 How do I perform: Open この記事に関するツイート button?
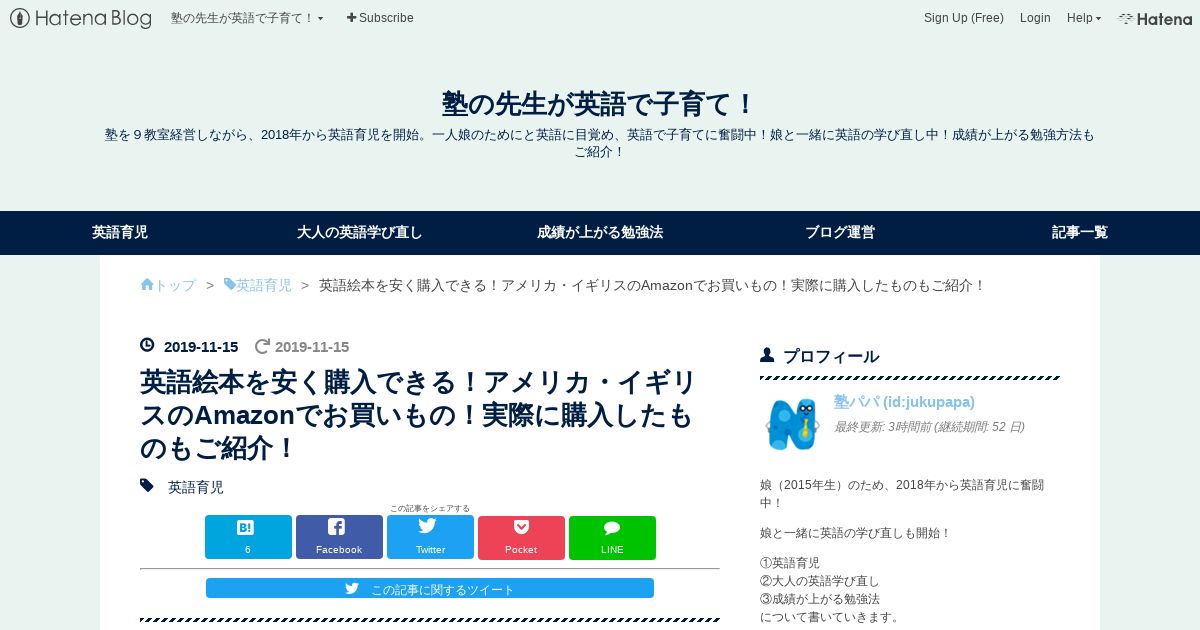click(x=430, y=588)
